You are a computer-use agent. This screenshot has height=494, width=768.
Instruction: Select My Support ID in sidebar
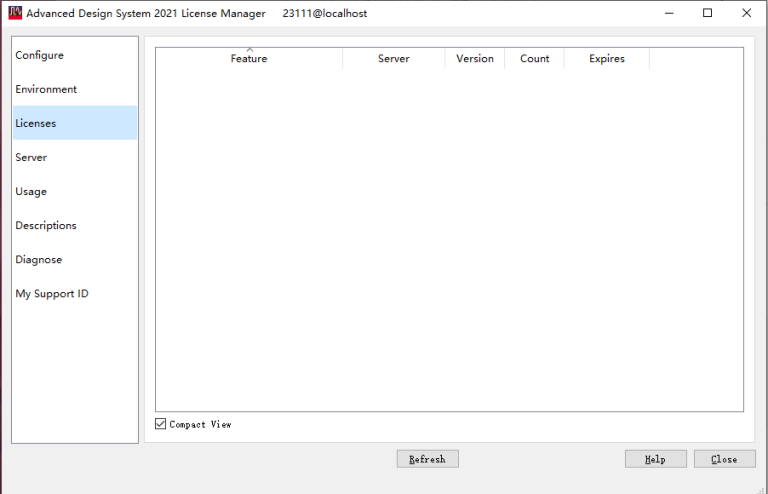coord(52,293)
